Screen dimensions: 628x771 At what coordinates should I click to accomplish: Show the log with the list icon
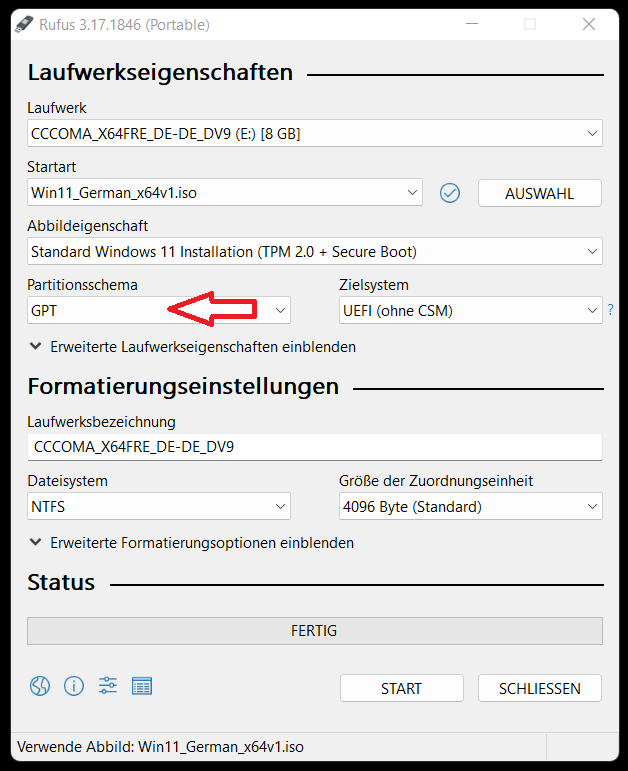coord(142,685)
